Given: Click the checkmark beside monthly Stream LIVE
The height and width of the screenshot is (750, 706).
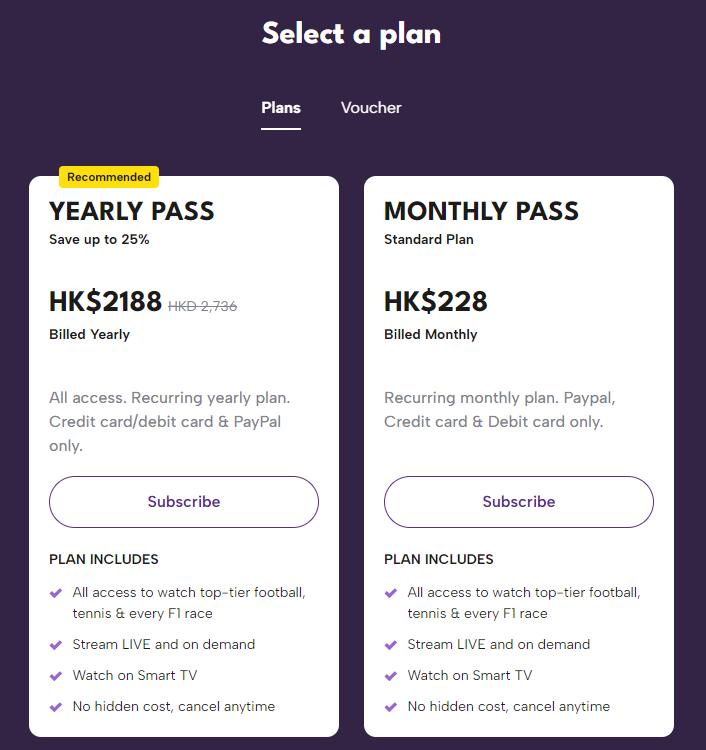Looking at the screenshot, I should point(391,645).
